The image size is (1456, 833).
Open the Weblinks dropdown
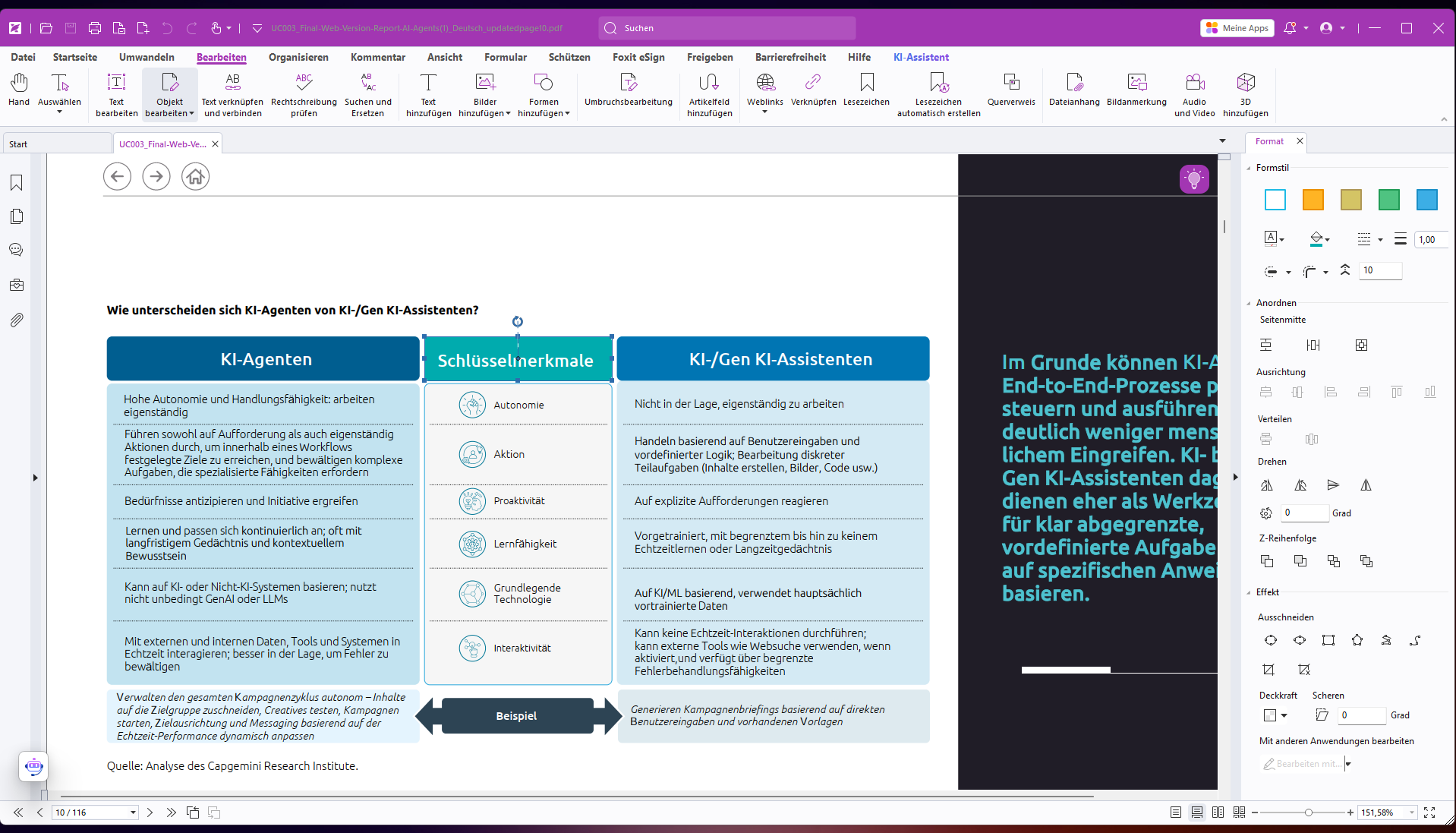coord(765,112)
